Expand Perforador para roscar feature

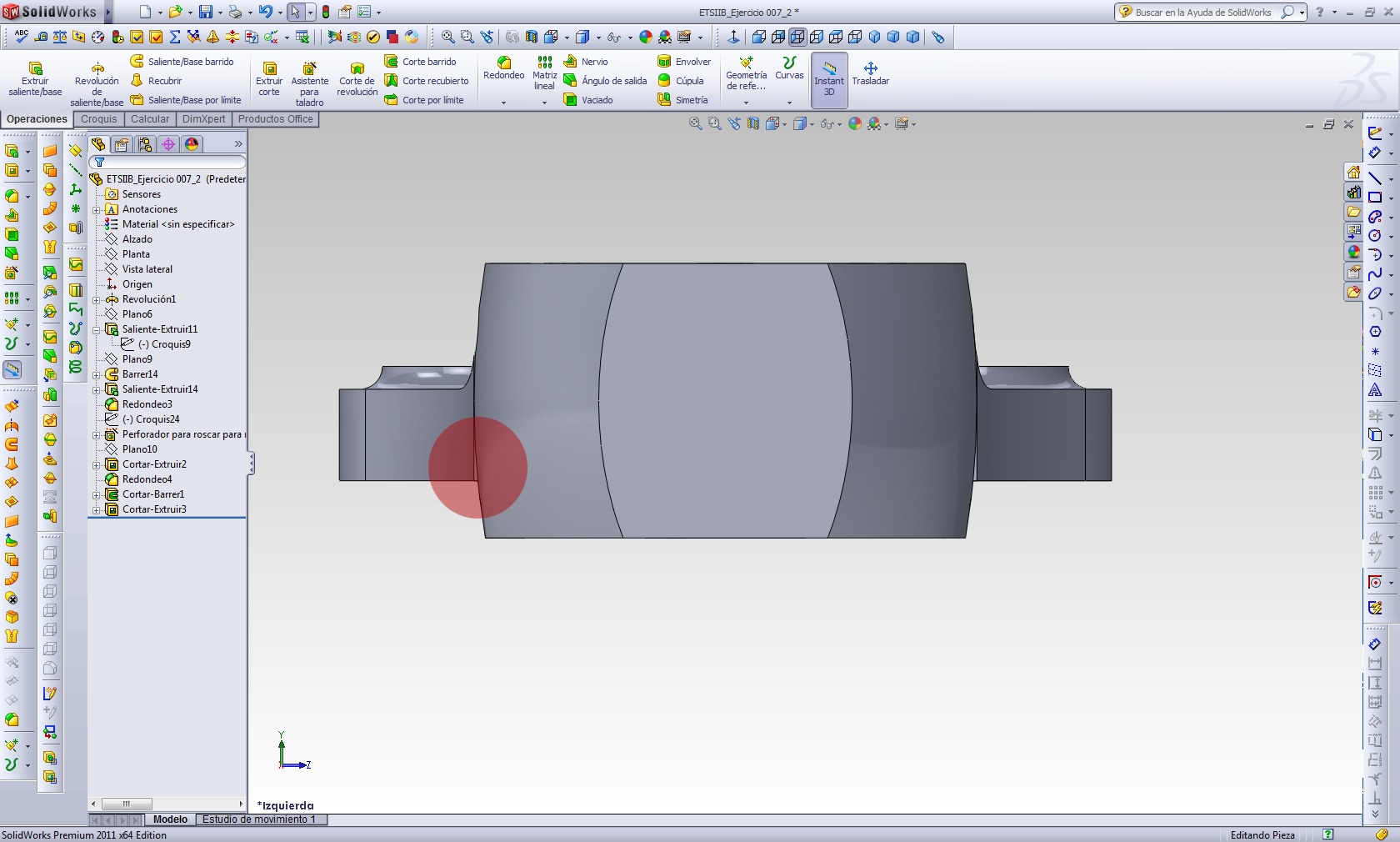(97, 435)
